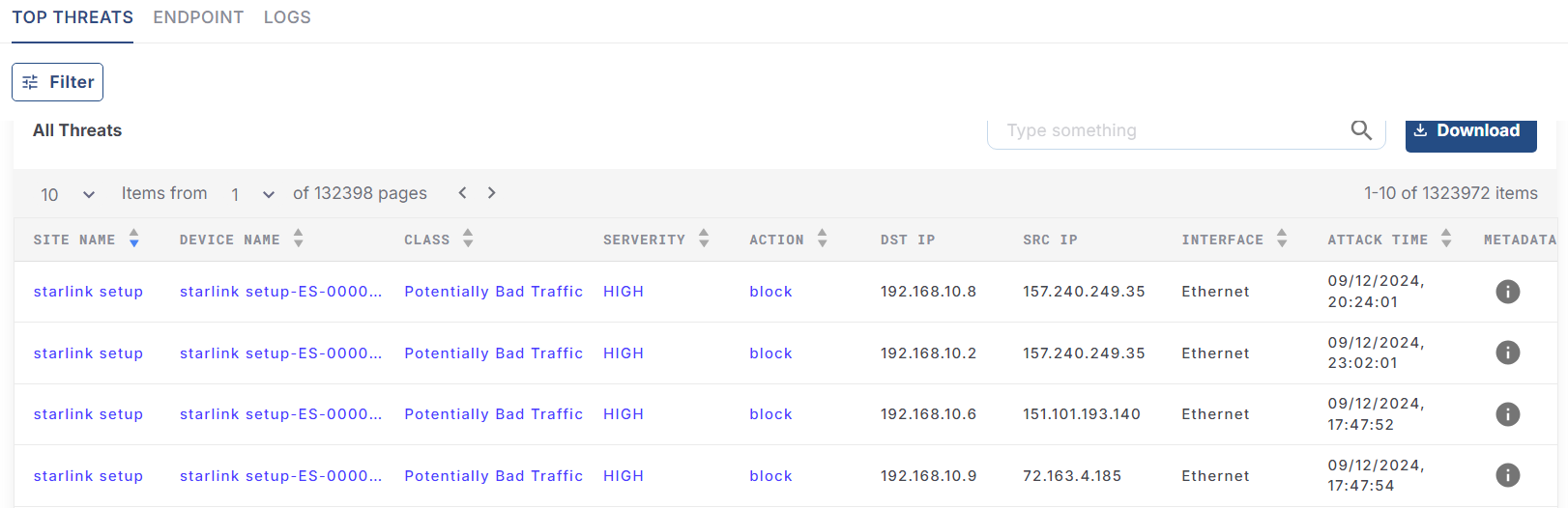Sort by Class column
This screenshot has height=508, width=1568.
pyautogui.click(x=468, y=239)
